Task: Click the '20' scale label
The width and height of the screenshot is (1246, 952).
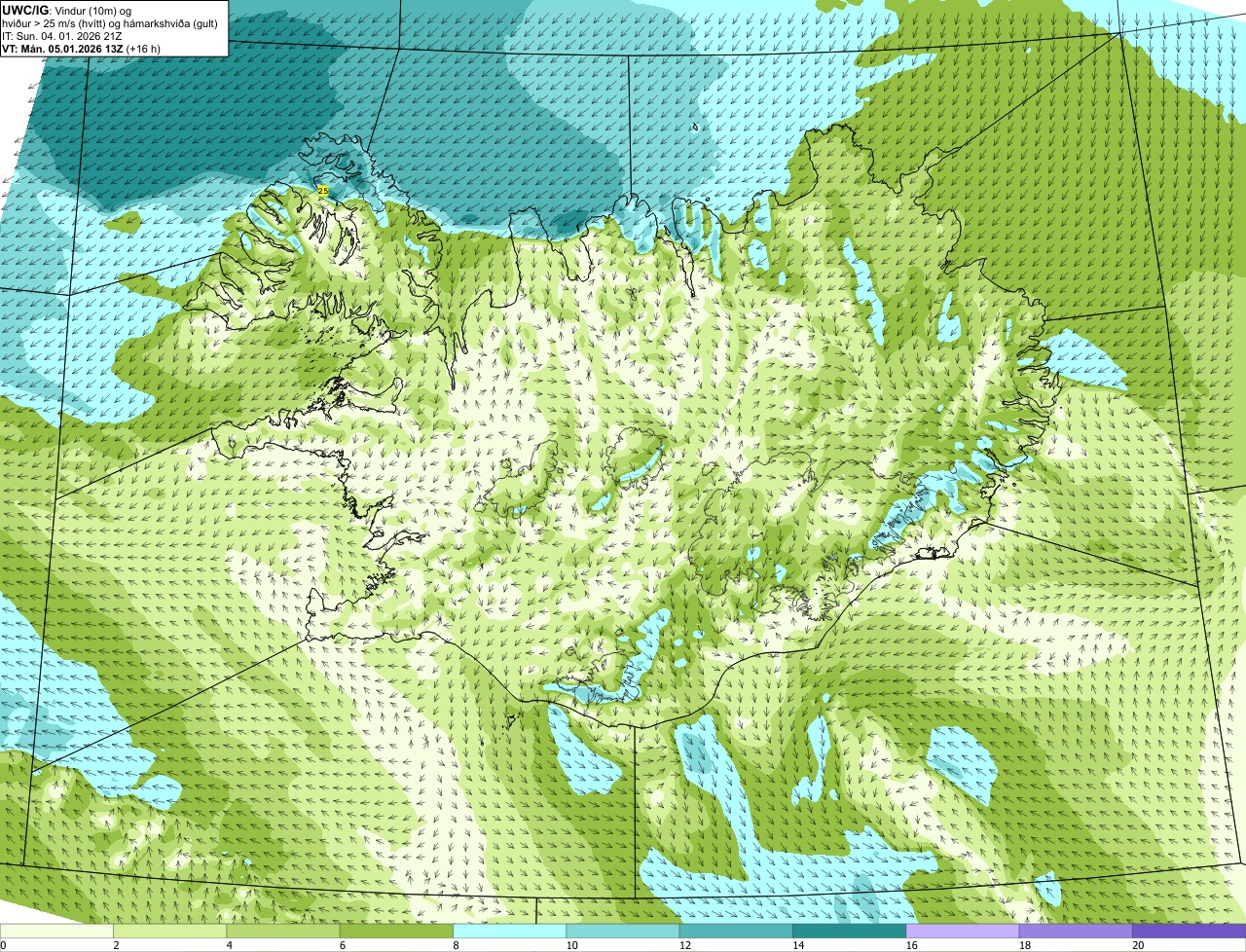Action: click(1138, 945)
